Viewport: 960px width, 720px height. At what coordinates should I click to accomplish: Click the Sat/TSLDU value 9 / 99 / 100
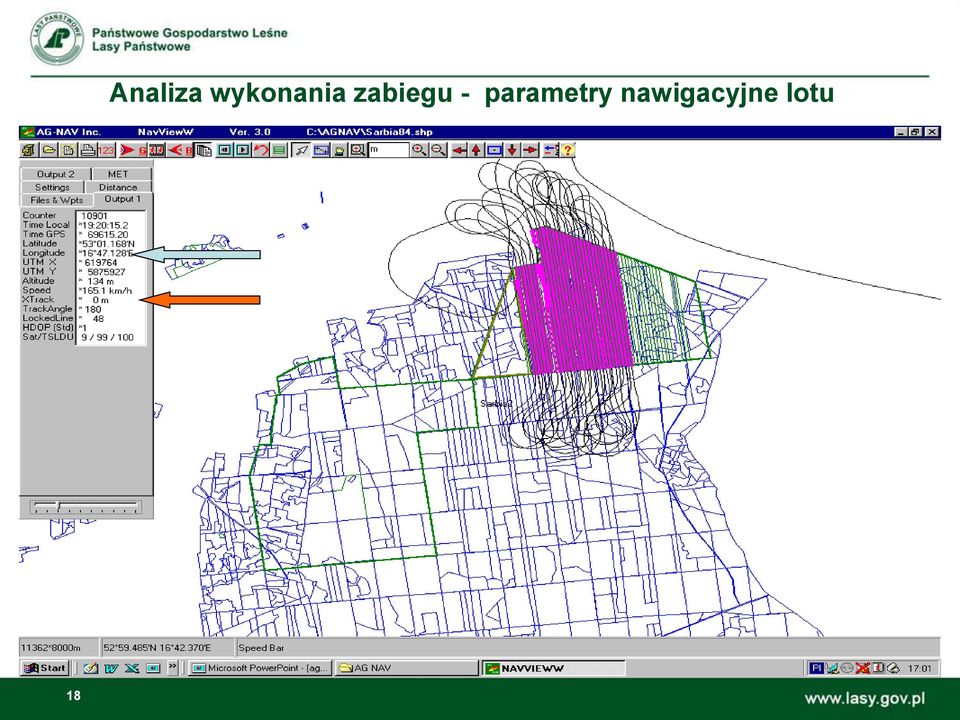click(x=107, y=337)
